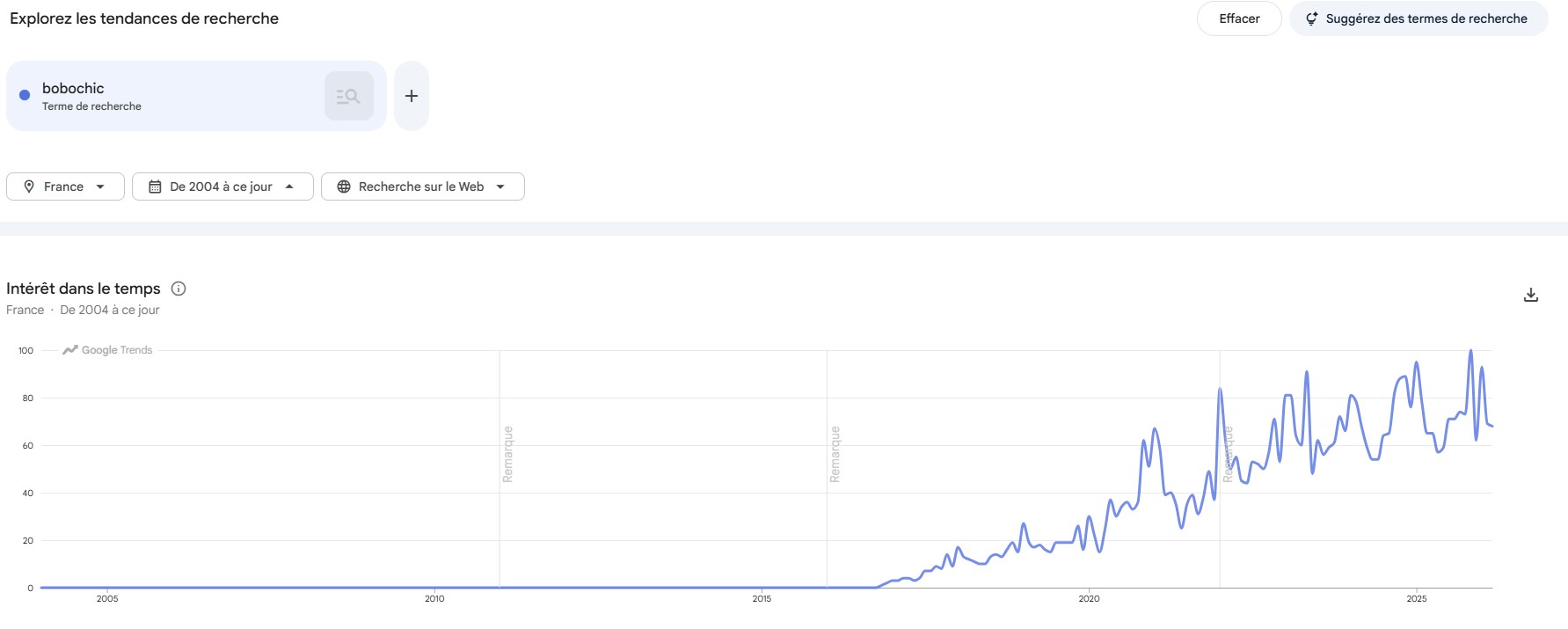Click the info help icon beside Intérêt dans le temps

[x=179, y=289]
